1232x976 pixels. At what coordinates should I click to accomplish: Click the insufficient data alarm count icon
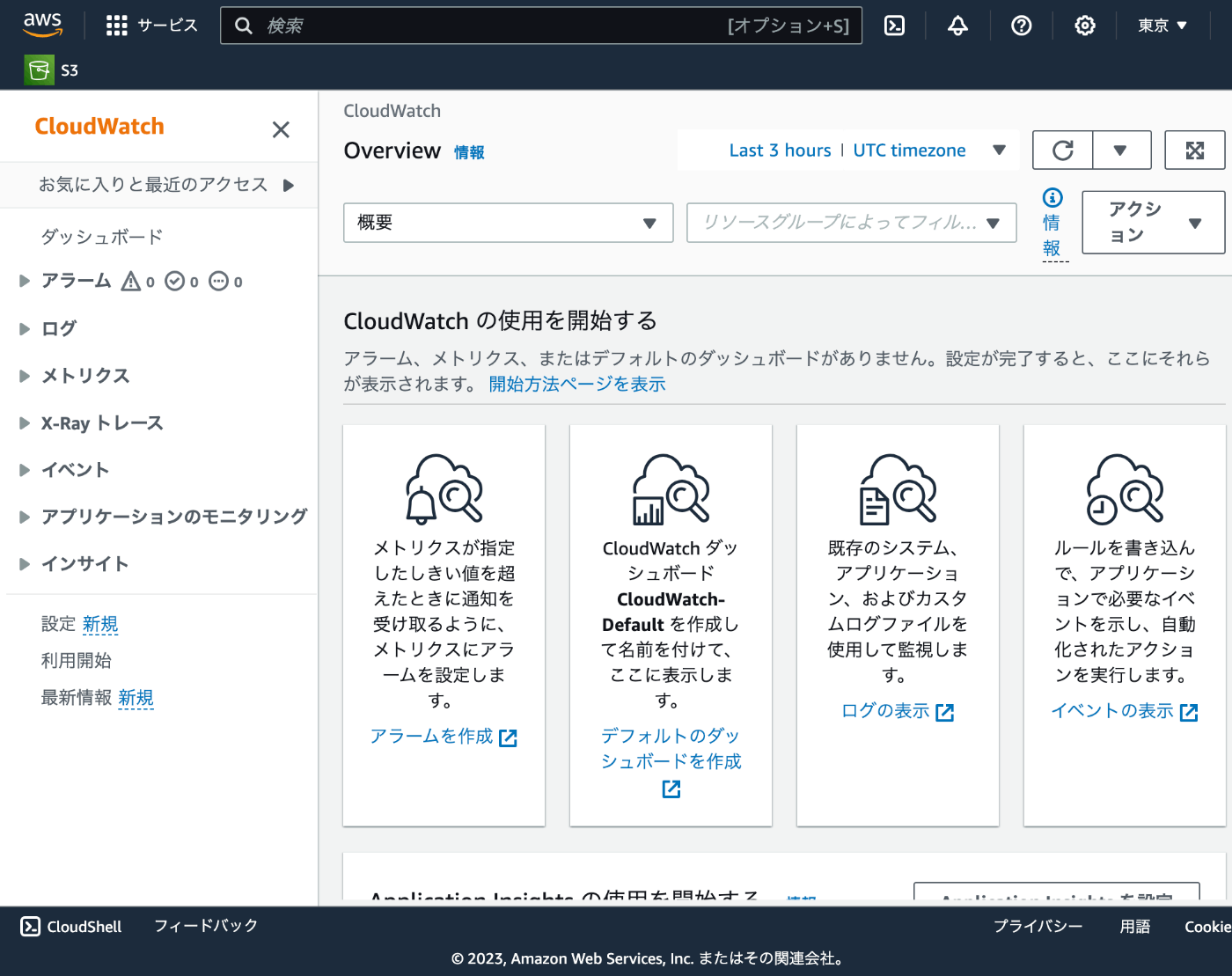(x=218, y=281)
